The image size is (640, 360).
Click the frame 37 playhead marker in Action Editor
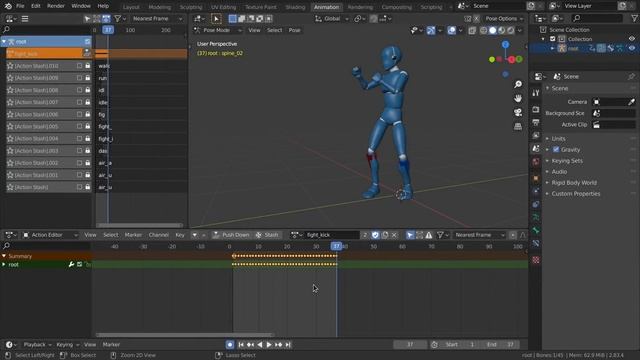336,246
